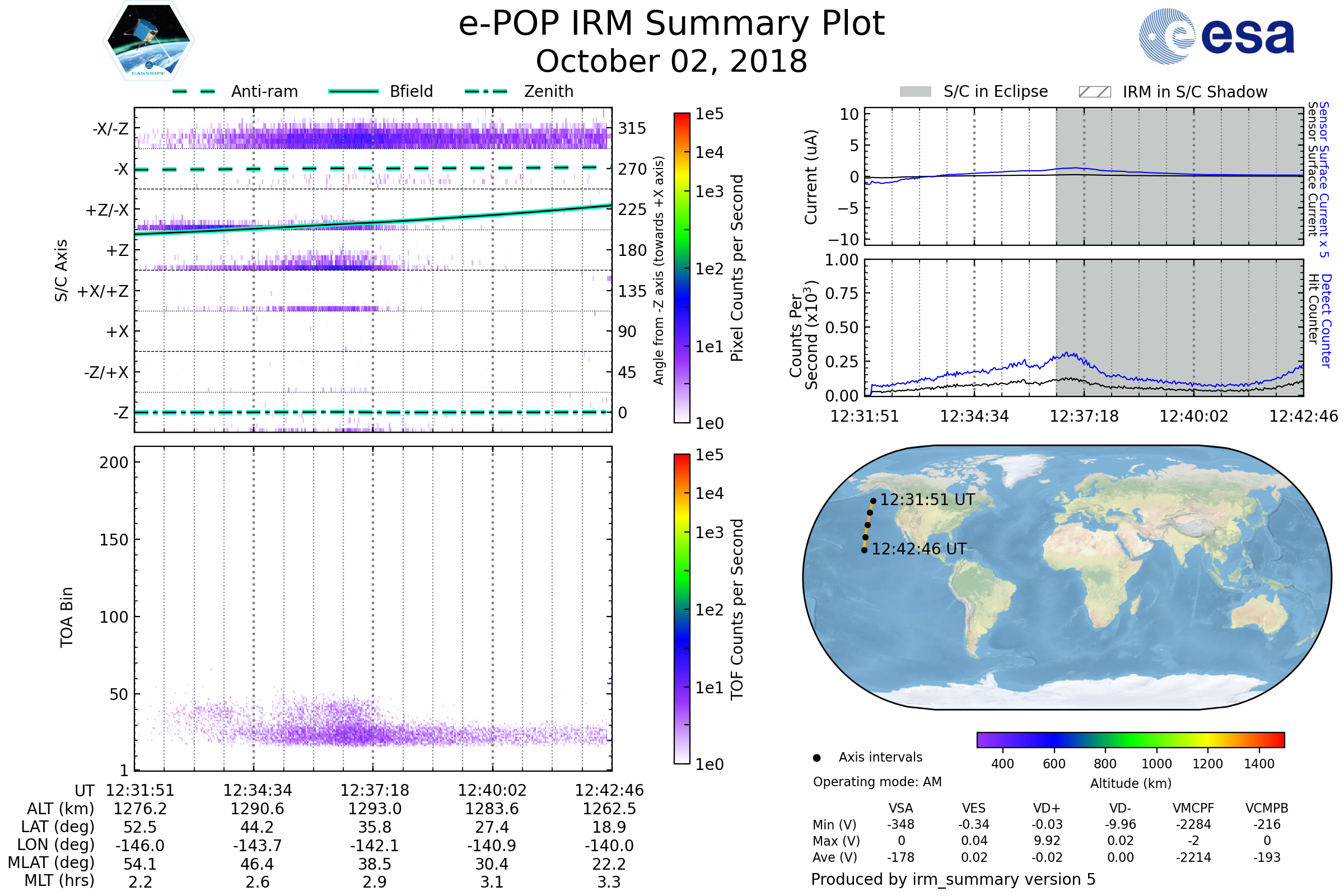The image size is (1344, 896).
Task: Click the Axis intervals black dot marker
Action: pyautogui.click(x=817, y=758)
